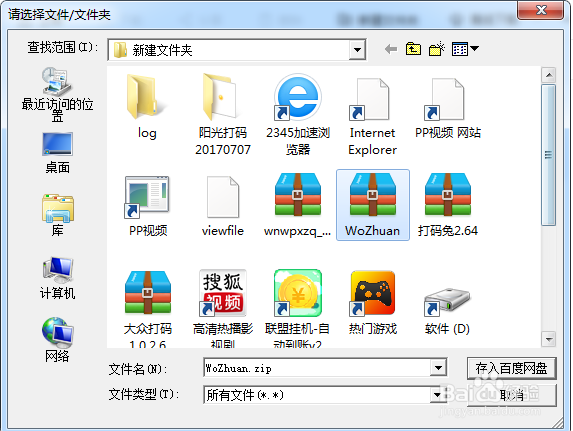The width and height of the screenshot is (573, 431).
Task: Close the 请选择文件/文件夹 dialog
Action: tap(541, 10)
